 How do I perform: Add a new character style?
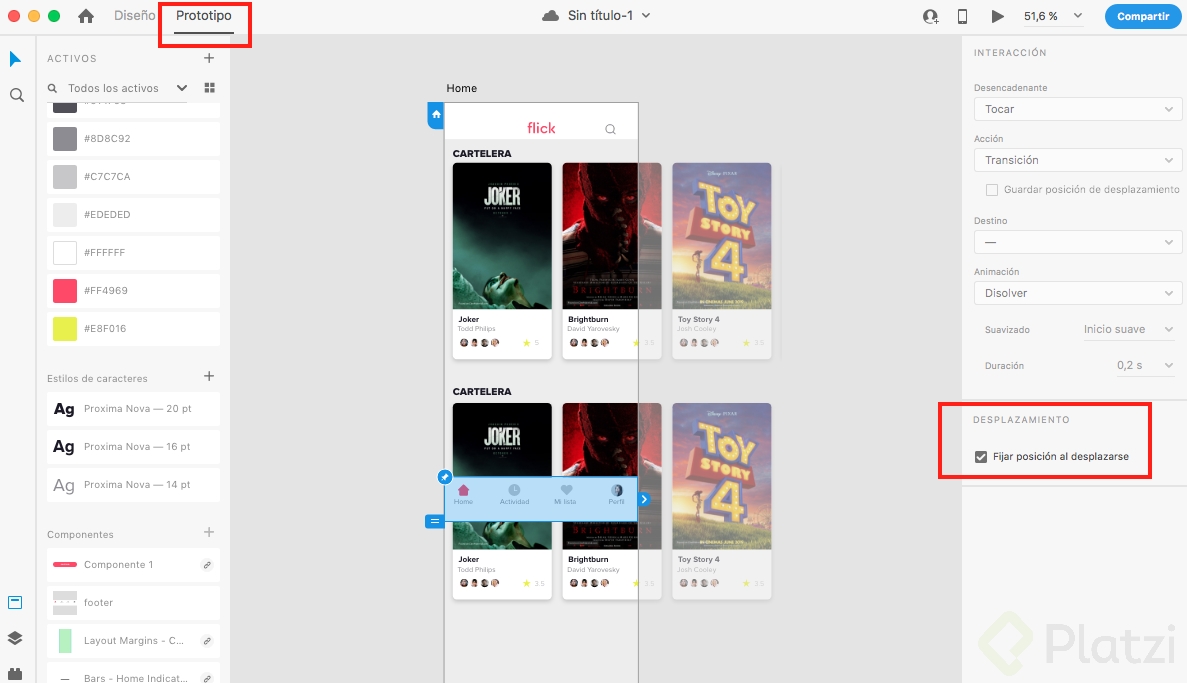209,376
